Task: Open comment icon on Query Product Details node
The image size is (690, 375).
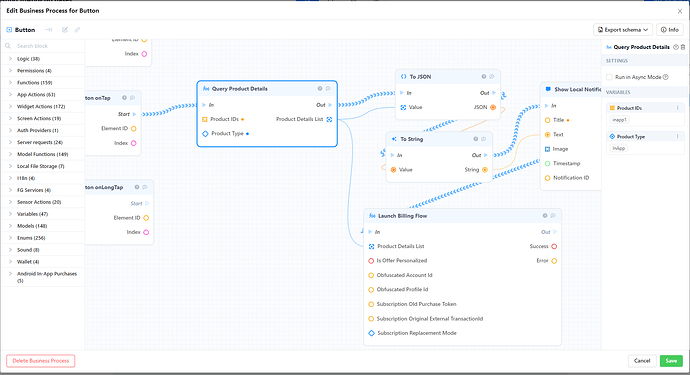Action: click(328, 88)
